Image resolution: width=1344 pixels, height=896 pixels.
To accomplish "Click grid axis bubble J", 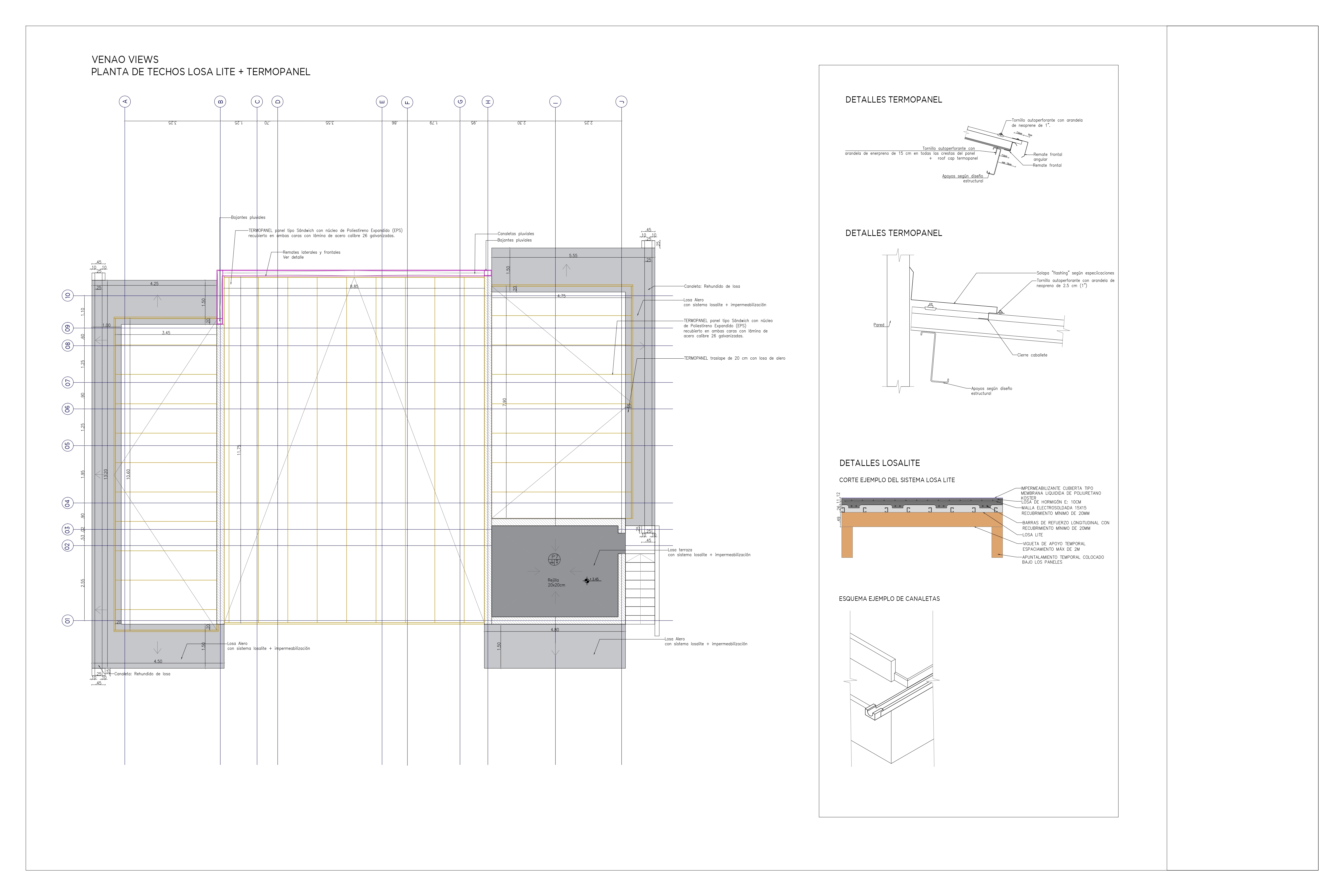I will pyautogui.click(x=621, y=102).
